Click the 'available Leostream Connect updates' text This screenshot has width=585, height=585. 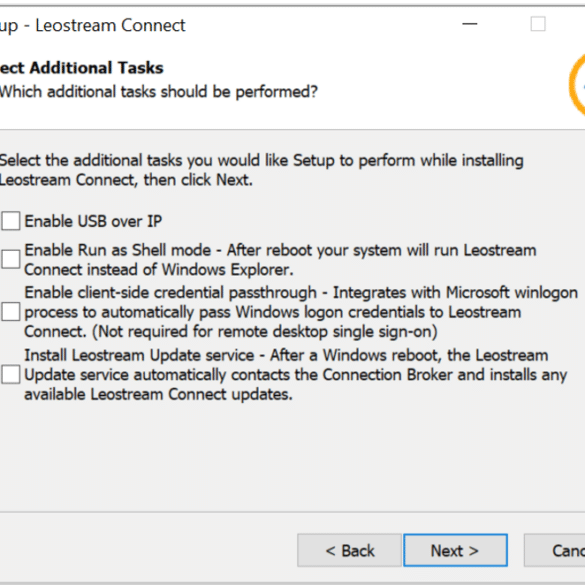(158, 394)
